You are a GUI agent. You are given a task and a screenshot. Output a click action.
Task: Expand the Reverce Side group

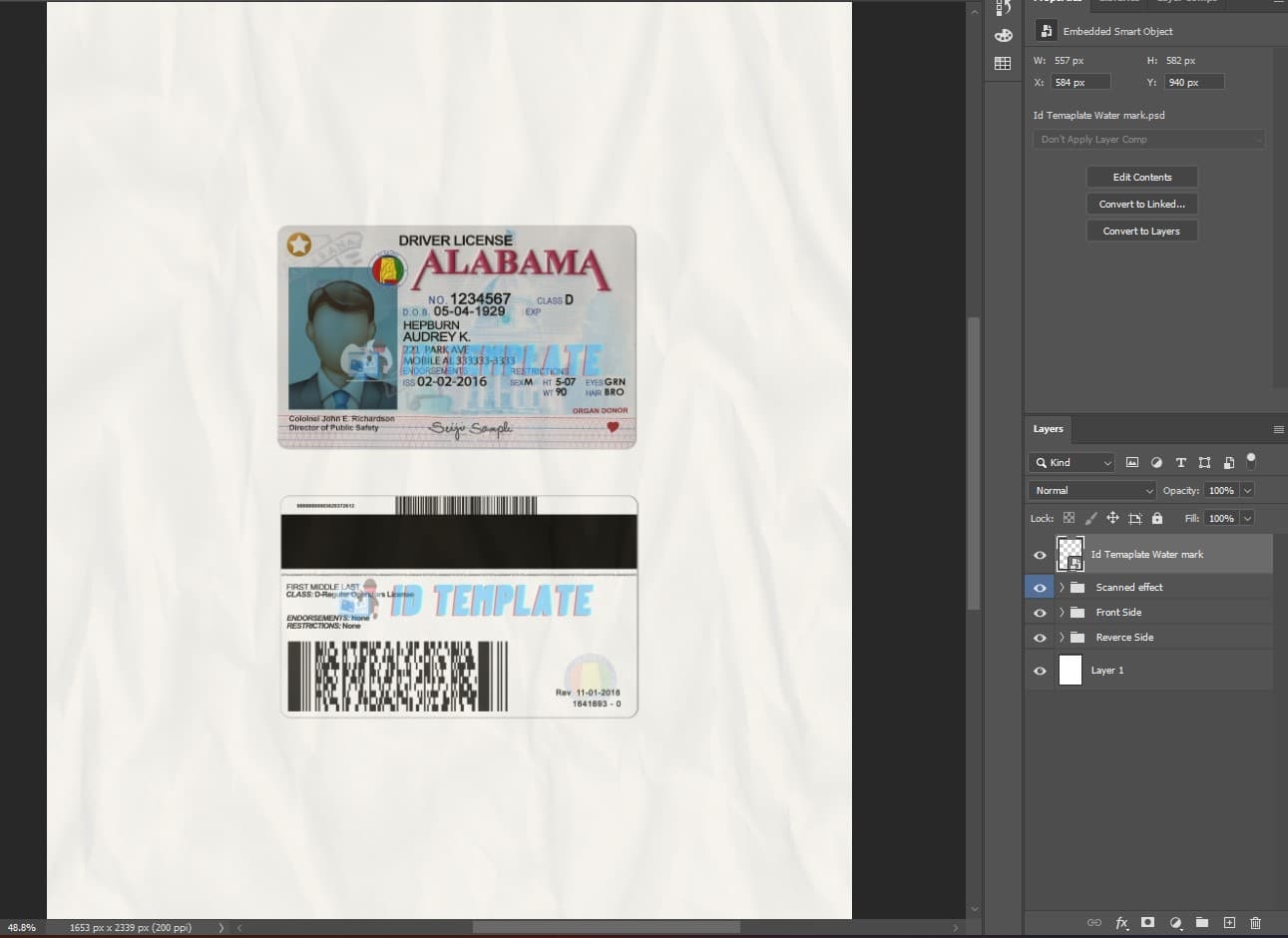pyautogui.click(x=1062, y=637)
